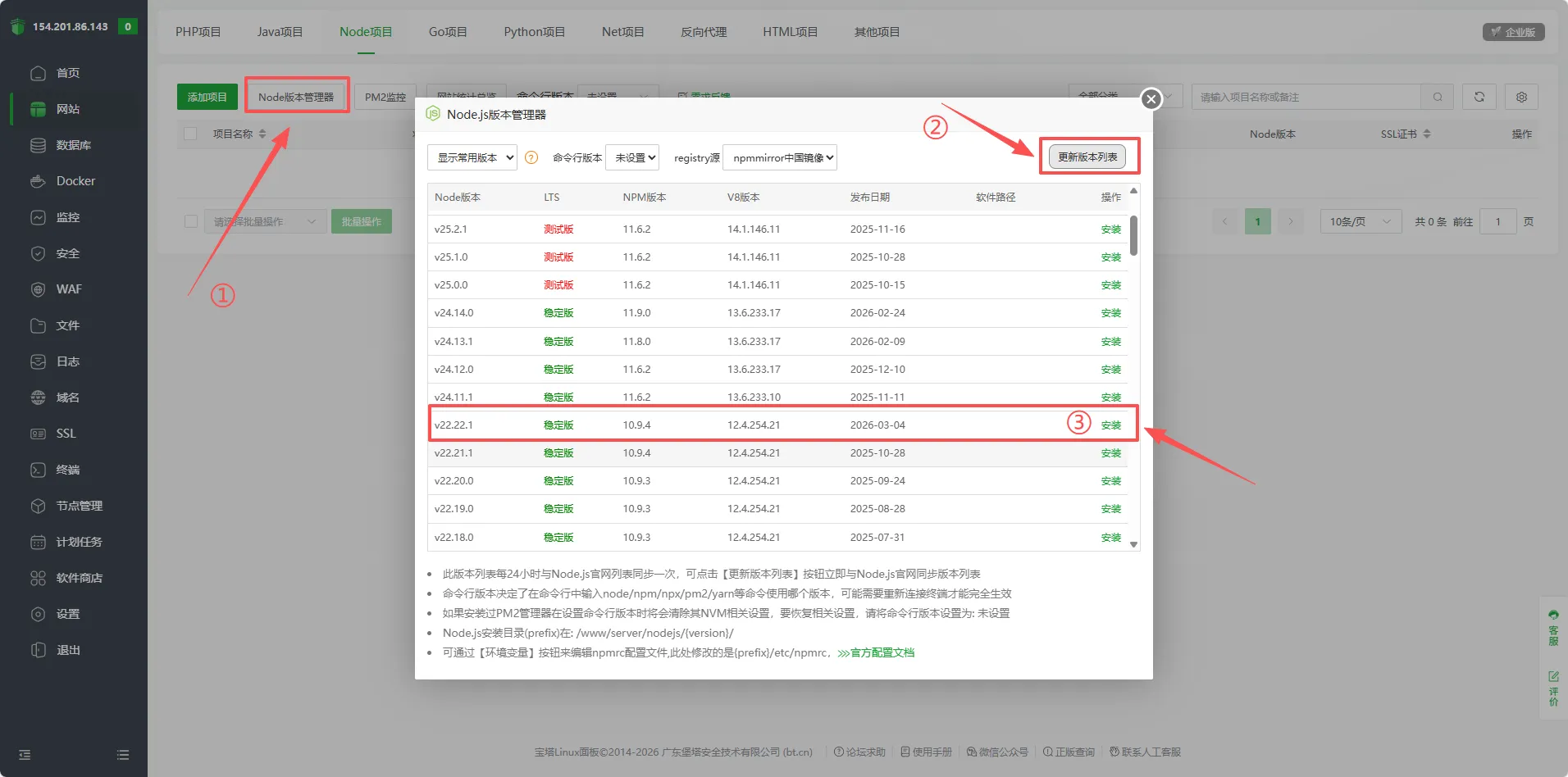
Task: Click the refresh icon in project toolbar
Action: click(x=1479, y=97)
